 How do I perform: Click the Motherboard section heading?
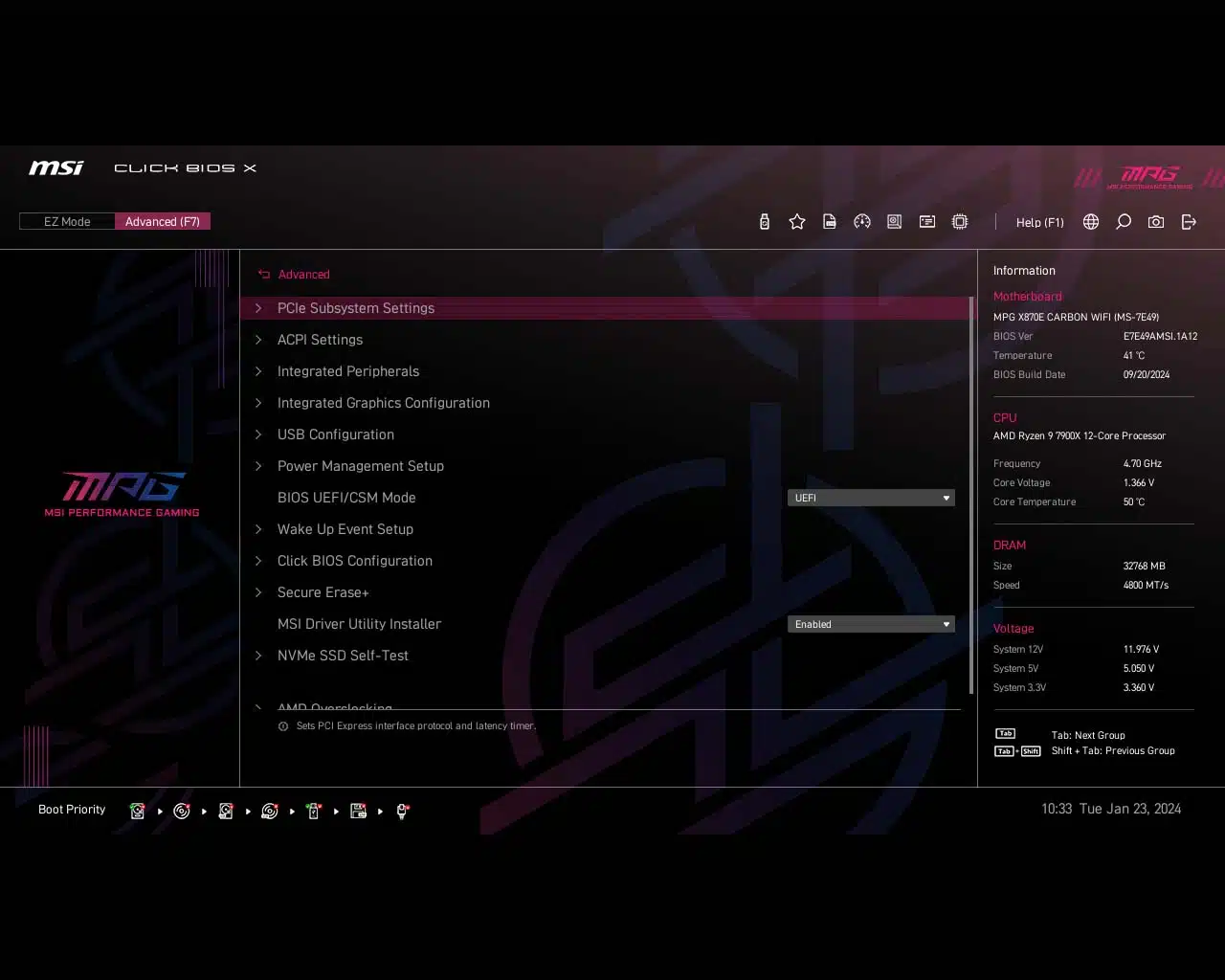pyautogui.click(x=1027, y=297)
